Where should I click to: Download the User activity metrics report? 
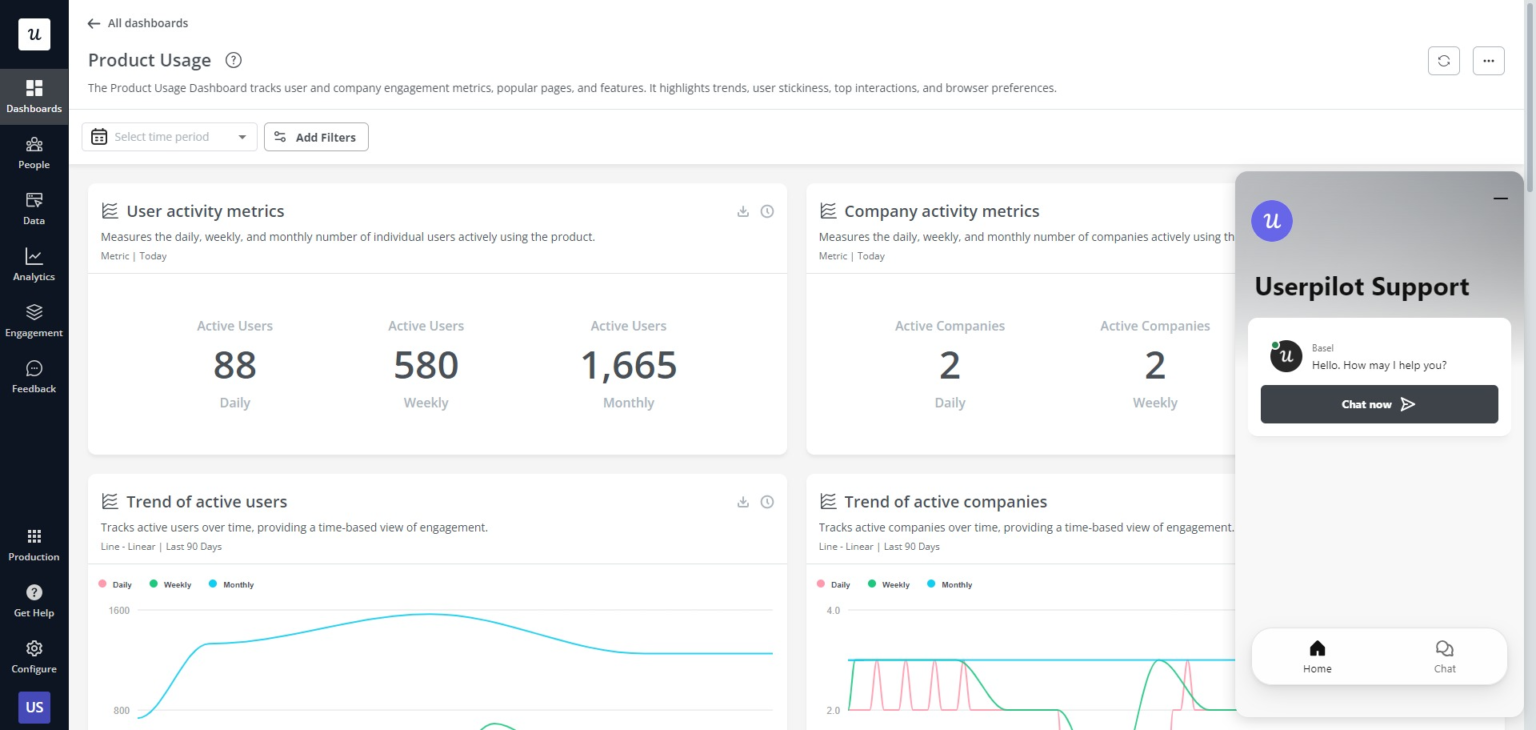(743, 211)
